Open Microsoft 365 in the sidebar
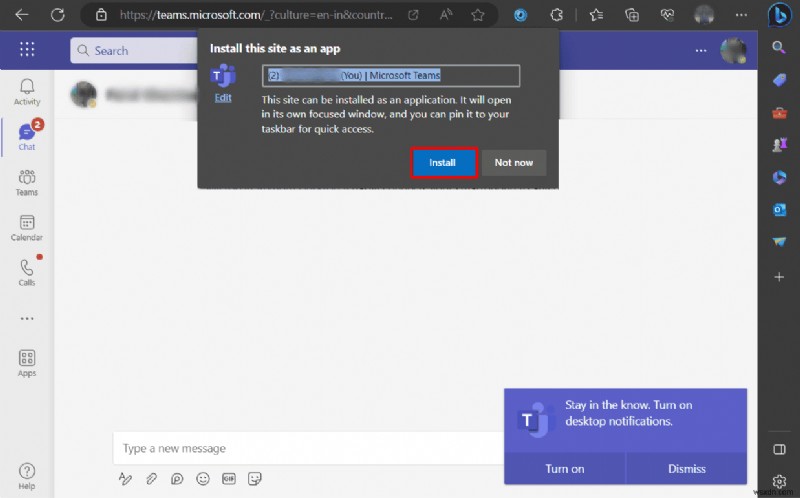The width and height of the screenshot is (800, 498). pos(779,178)
